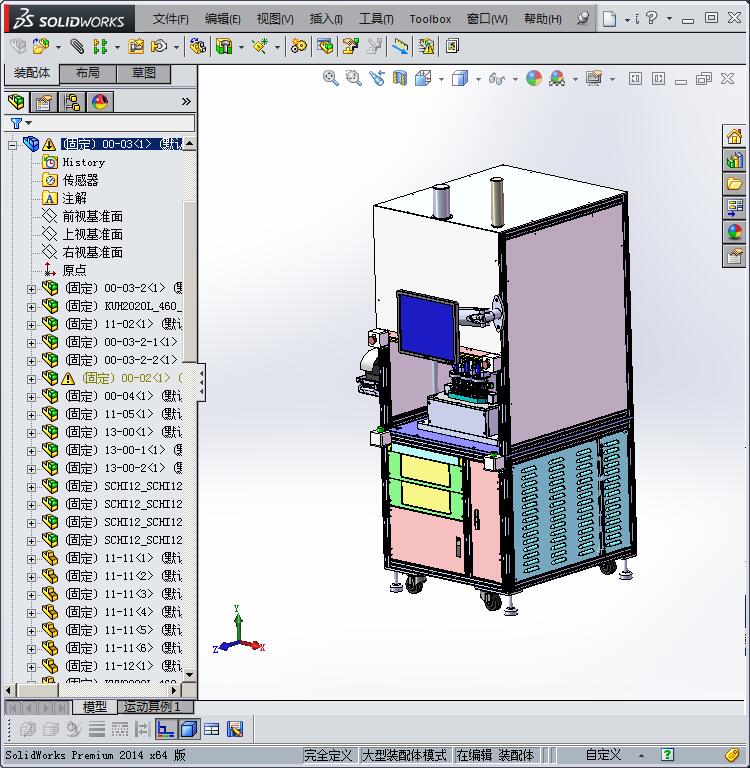Open the 视图(V) menu
Viewport: 750px width, 768px height.
tap(275, 19)
